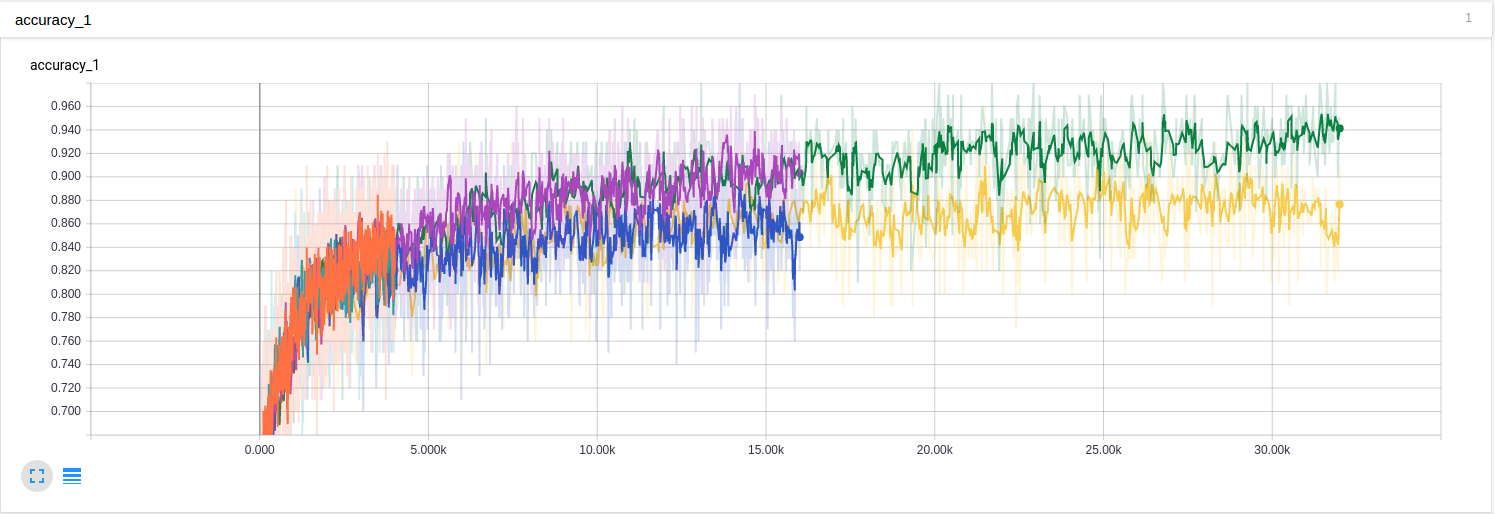This screenshot has width=1495, height=514.
Task: Click the 0.800 y-axis label
Action: (x=65, y=294)
